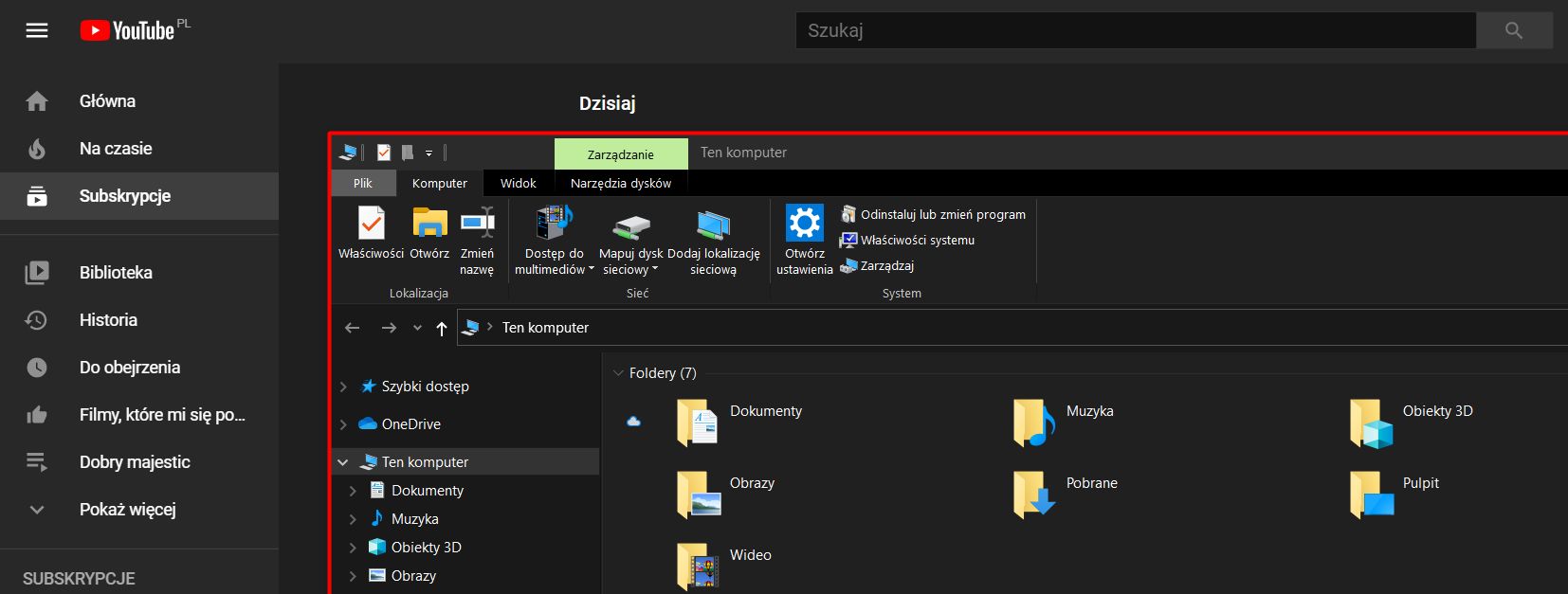1568x594 pixels.
Task: Click Dodaj lokalizację sieciową button
Action: click(714, 242)
